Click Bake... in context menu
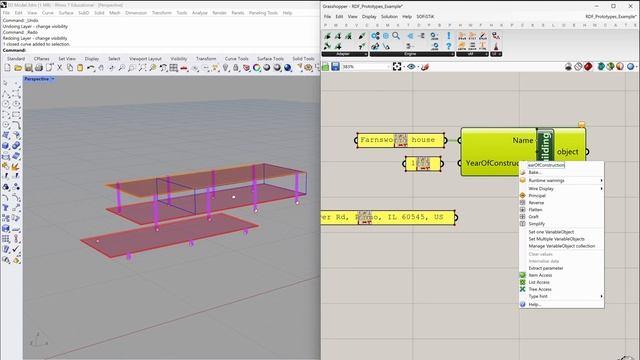The height and width of the screenshot is (360, 640). tap(562, 172)
